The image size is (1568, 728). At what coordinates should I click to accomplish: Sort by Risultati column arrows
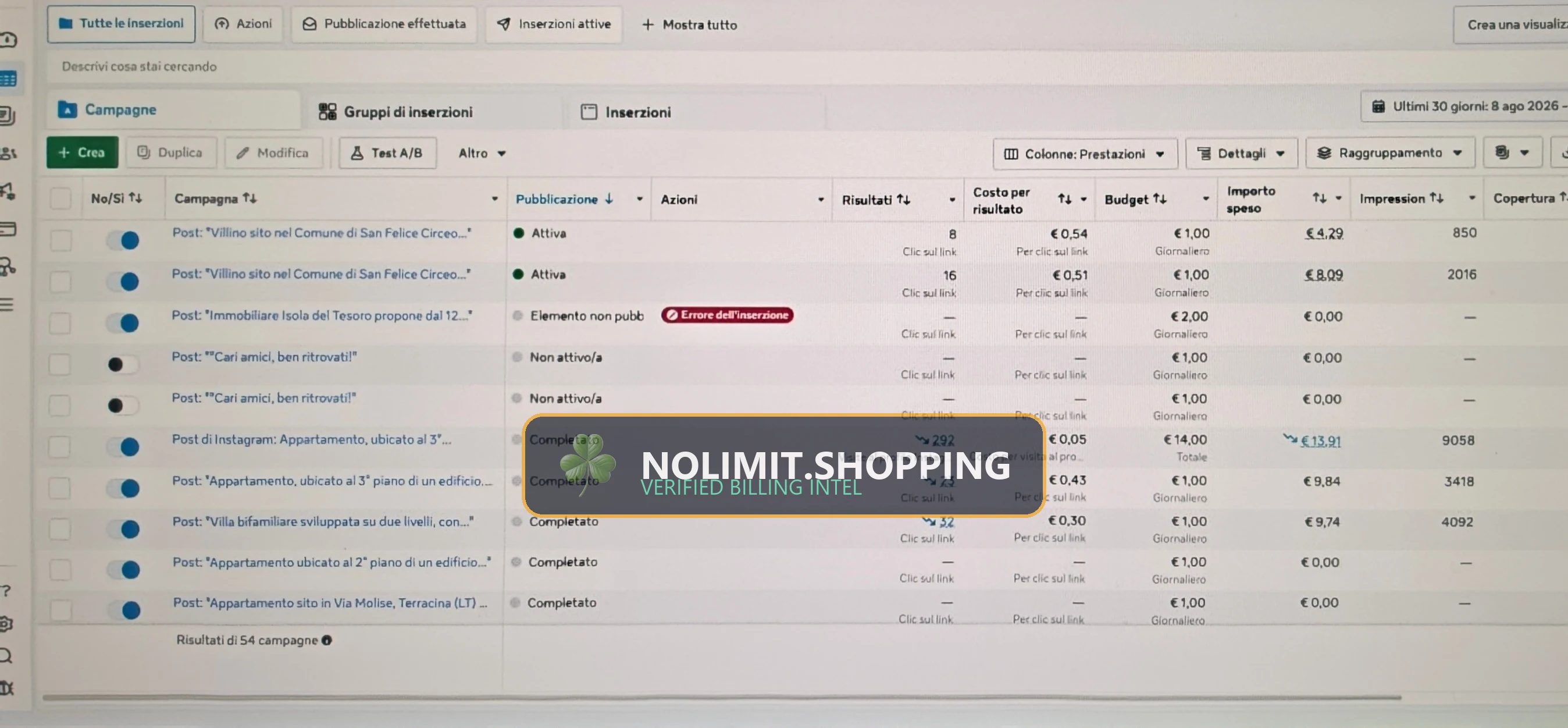click(x=904, y=200)
